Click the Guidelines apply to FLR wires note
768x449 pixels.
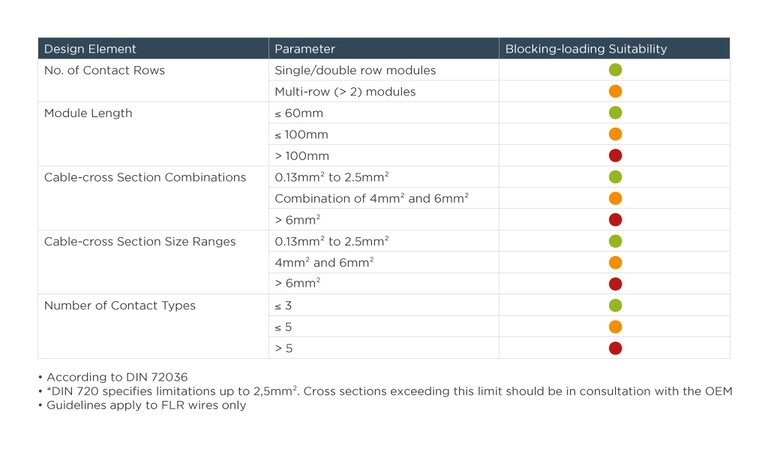145,405
